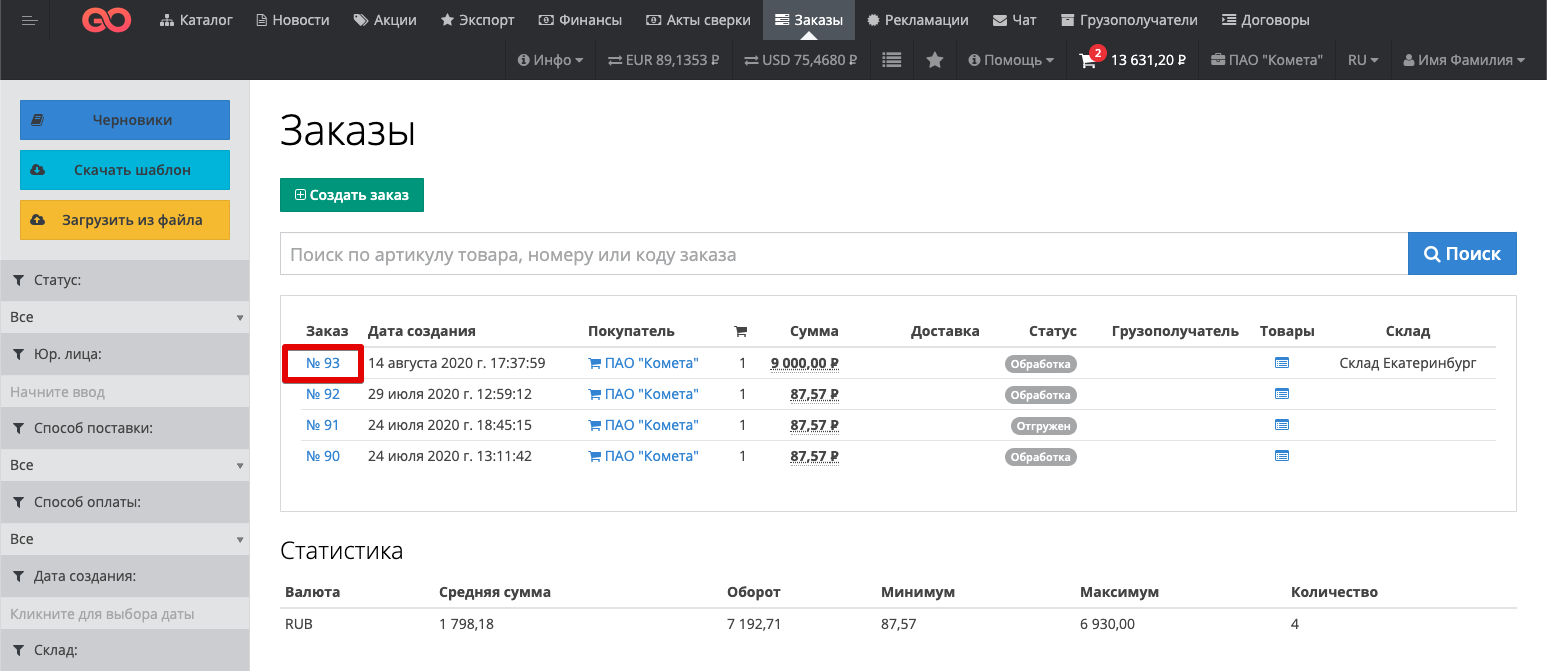Viewport: 1547px width, 671px height.
Task: Go to the Рекламации section
Action: tap(917, 20)
